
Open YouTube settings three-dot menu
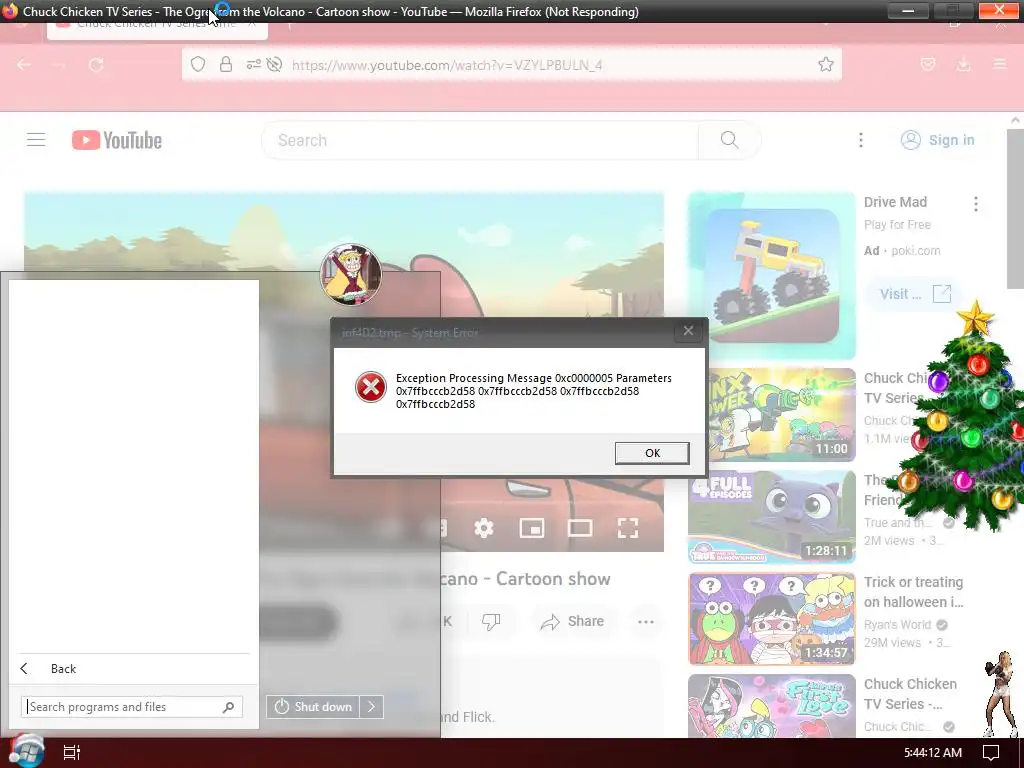[x=861, y=140]
